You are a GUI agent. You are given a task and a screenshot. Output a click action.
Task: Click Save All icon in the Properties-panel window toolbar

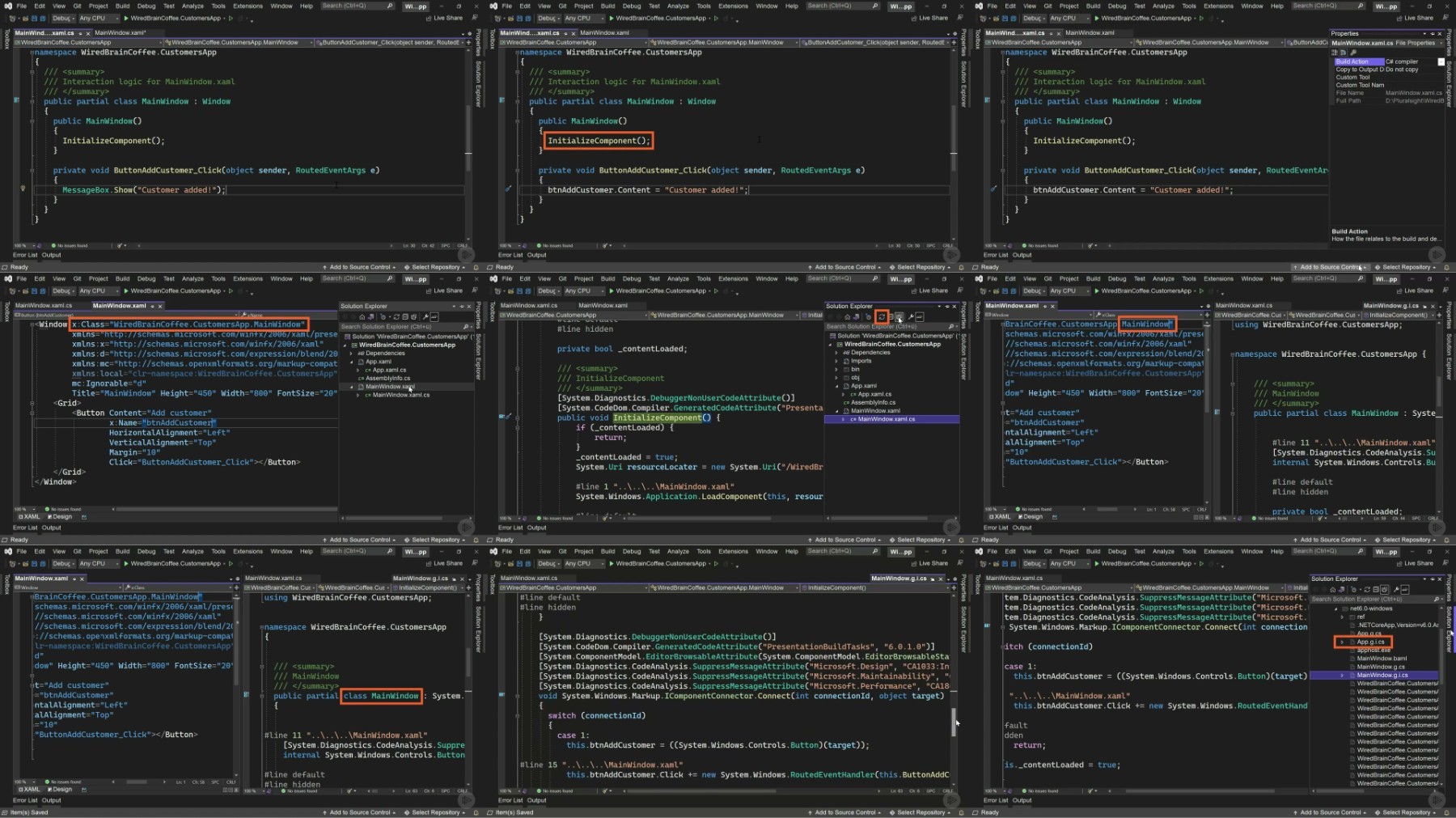tap(1013, 18)
